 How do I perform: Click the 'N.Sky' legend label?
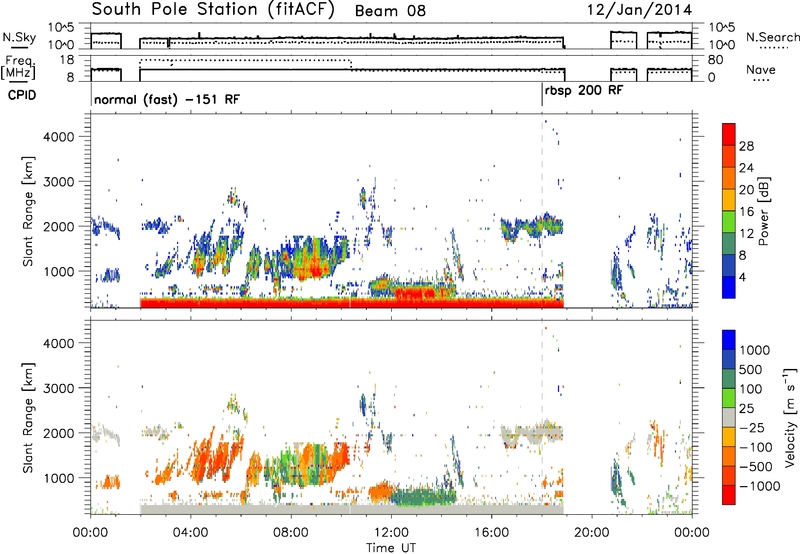(x=19, y=37)
